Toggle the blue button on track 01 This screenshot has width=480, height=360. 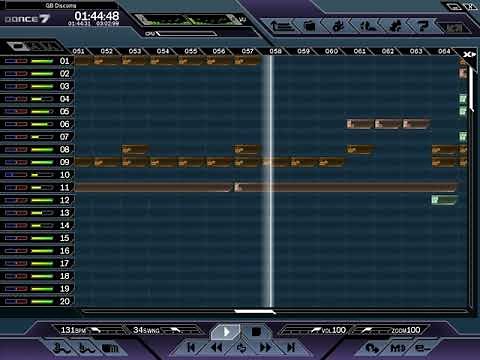point(11,61)
